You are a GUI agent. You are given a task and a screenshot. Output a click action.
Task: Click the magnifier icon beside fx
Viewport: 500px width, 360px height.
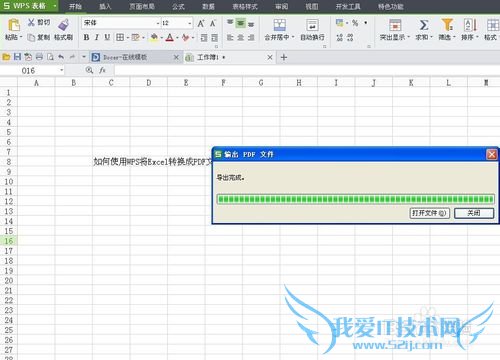point(89,70)
